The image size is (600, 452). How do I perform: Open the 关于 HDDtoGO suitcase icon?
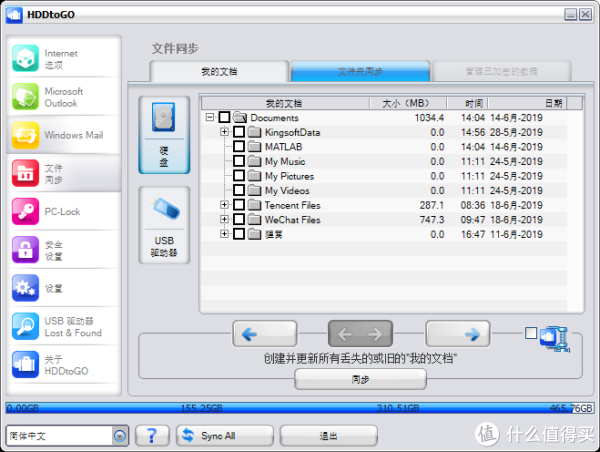tap(25, 364)
